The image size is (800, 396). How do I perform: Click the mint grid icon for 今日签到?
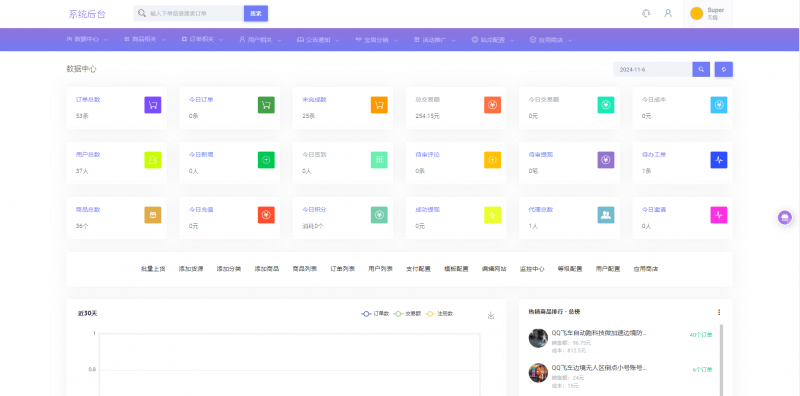pos(379,160)
